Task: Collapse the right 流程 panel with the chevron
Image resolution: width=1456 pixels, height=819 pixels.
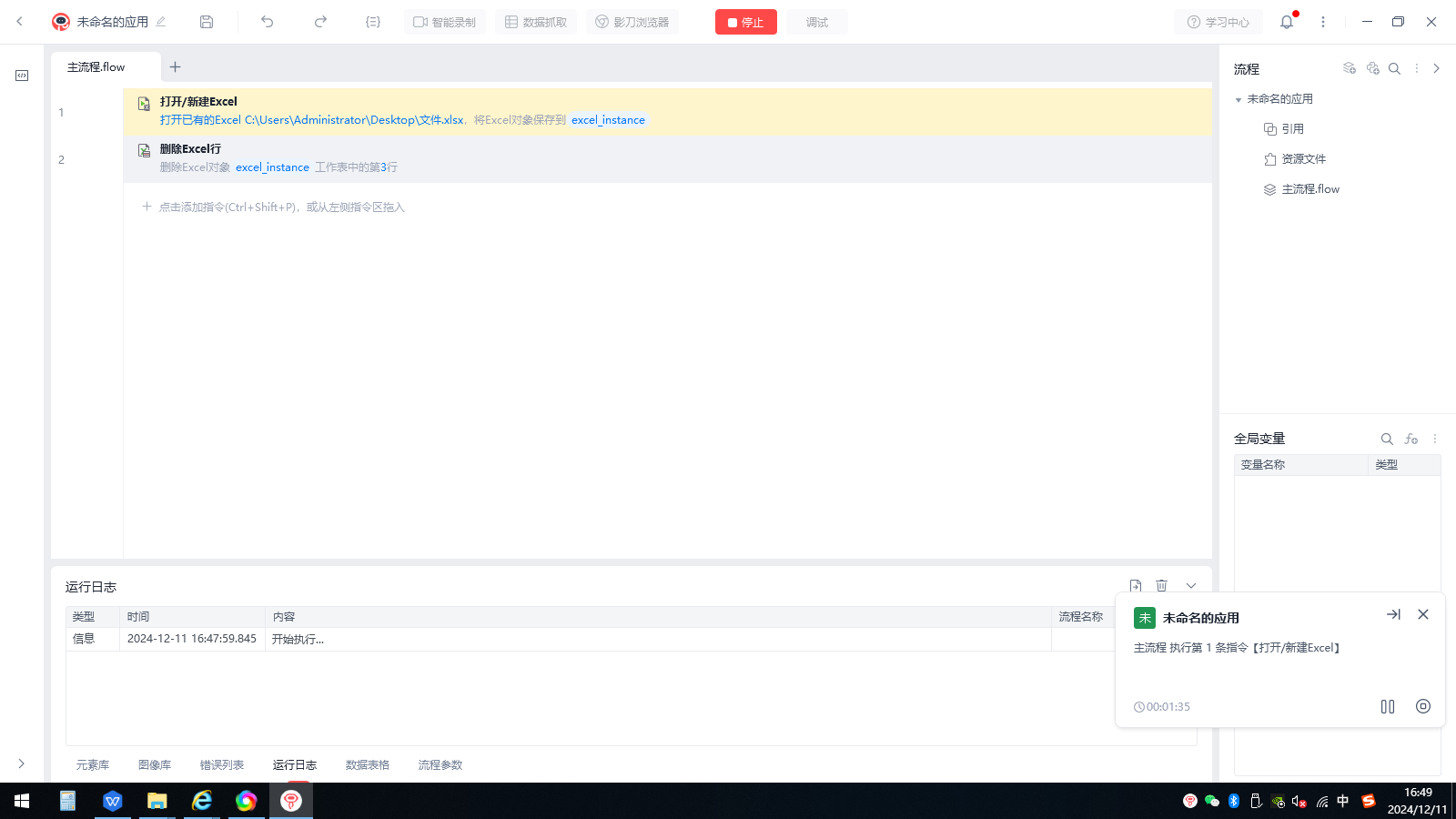Action: [x=1437, y=68]
